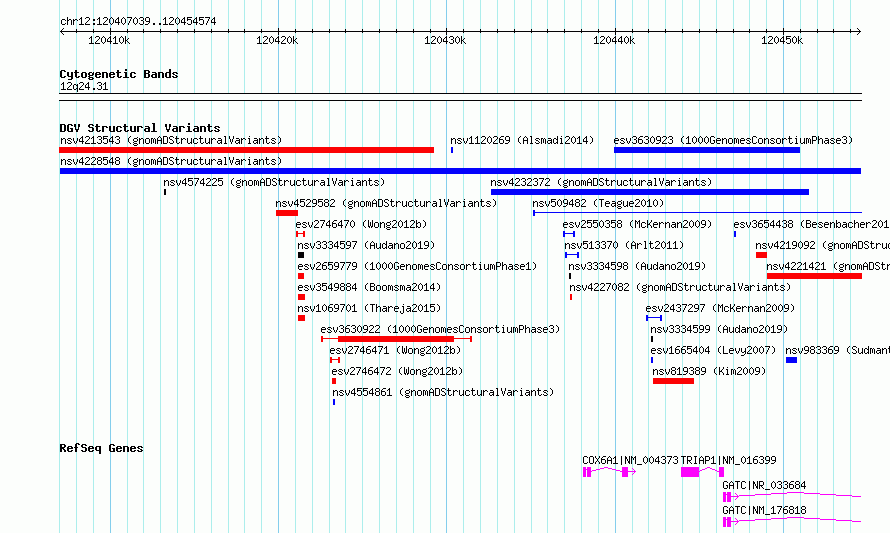Open esv3630923 1000GenomesConsortiumPhase3 label

pyautogui.click(x=733, y=140)
